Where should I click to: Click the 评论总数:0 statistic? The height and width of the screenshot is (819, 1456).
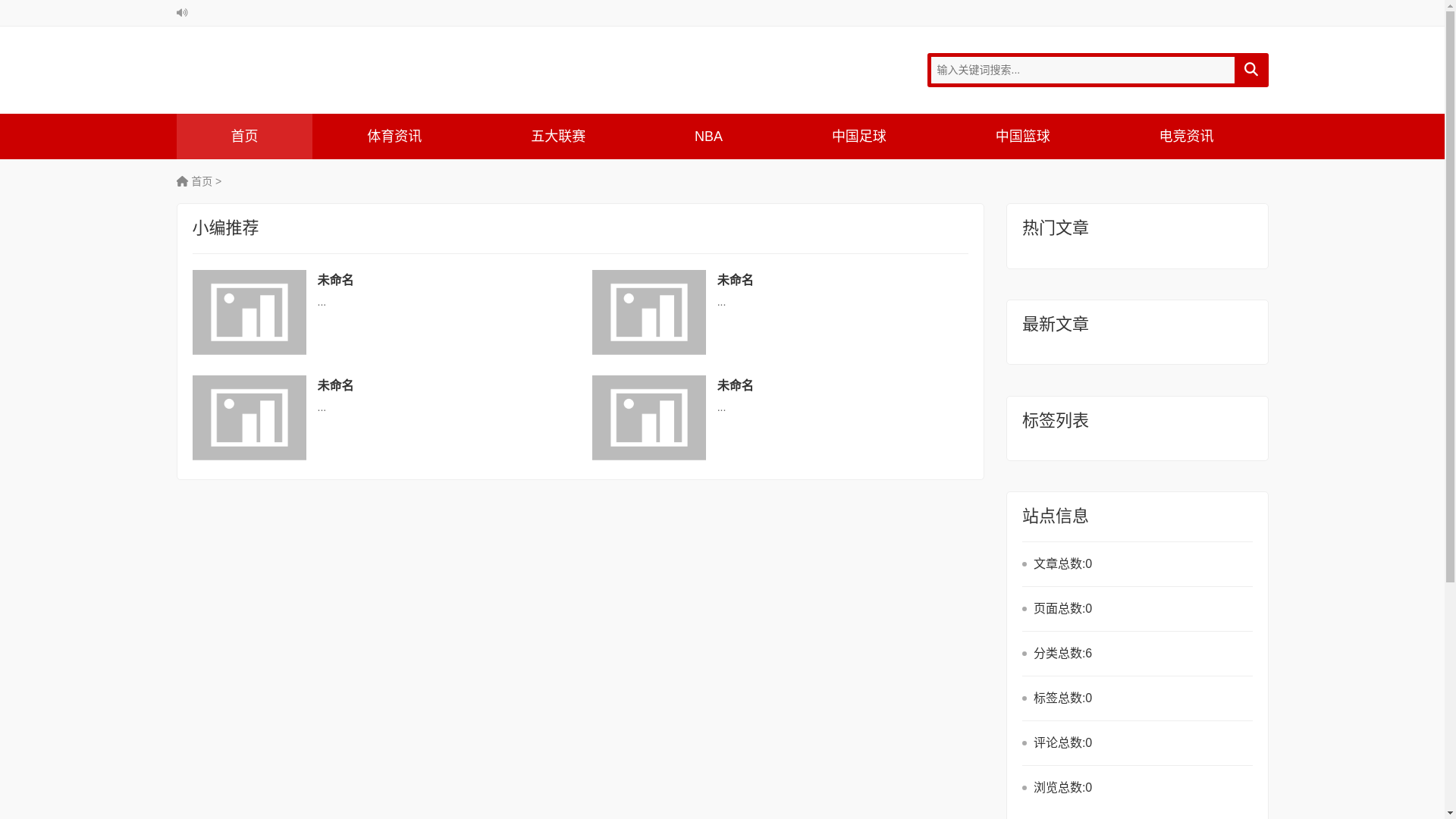[x=1062, y=743]
